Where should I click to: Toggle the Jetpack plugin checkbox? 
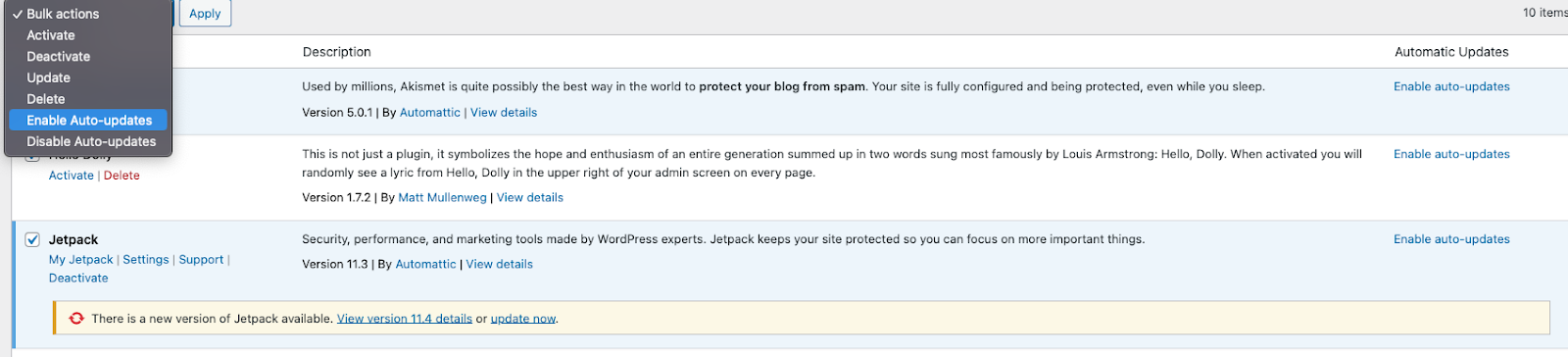[32, 239]
